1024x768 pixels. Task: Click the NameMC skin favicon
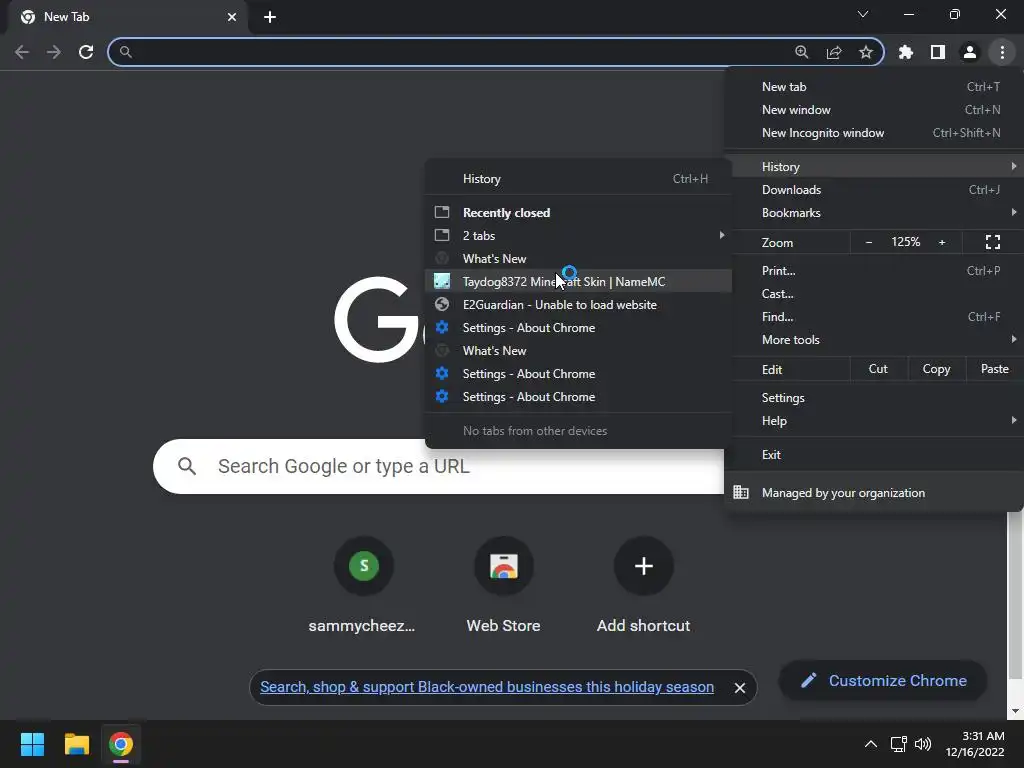[x=442, y=281]
